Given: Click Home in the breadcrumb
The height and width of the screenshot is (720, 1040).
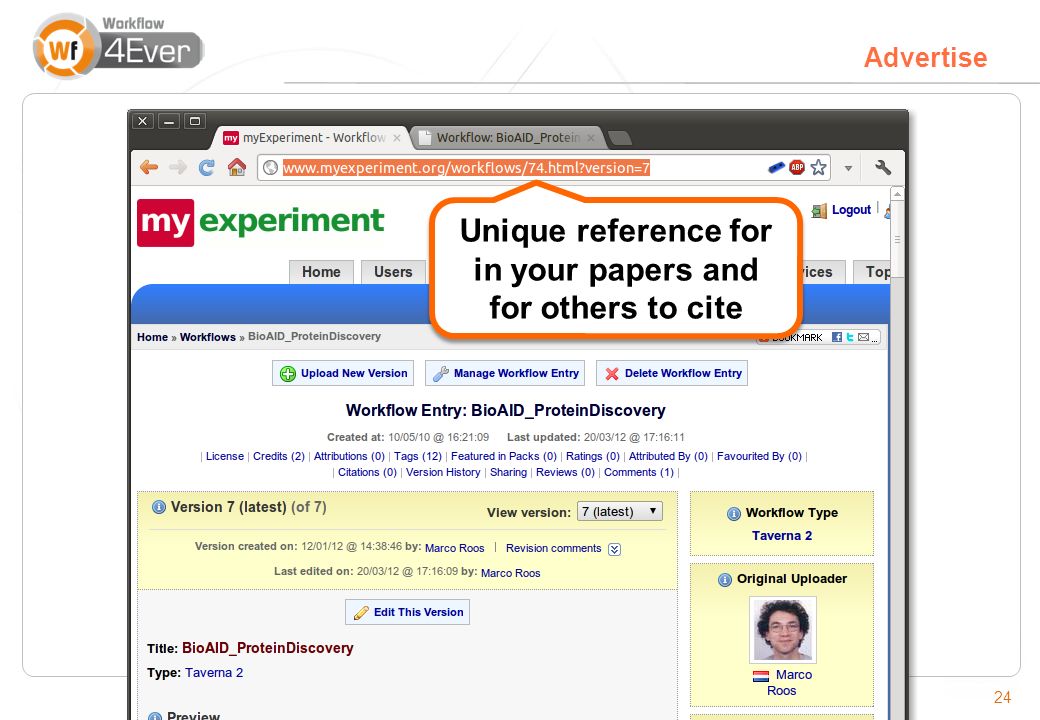Looking at the screenshot, I should (153, 337).
